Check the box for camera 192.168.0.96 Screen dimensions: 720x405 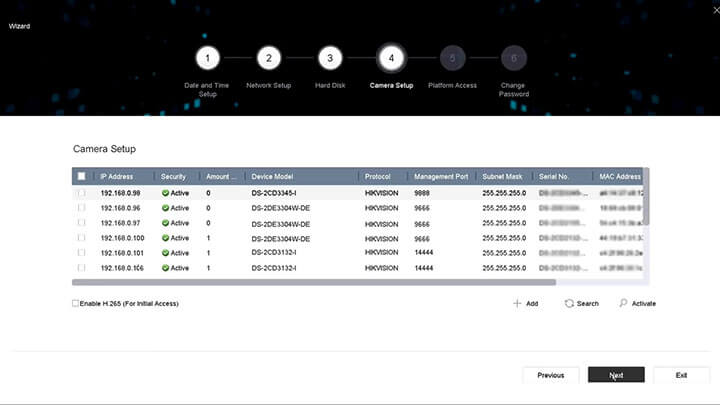(x=82, y=208)
